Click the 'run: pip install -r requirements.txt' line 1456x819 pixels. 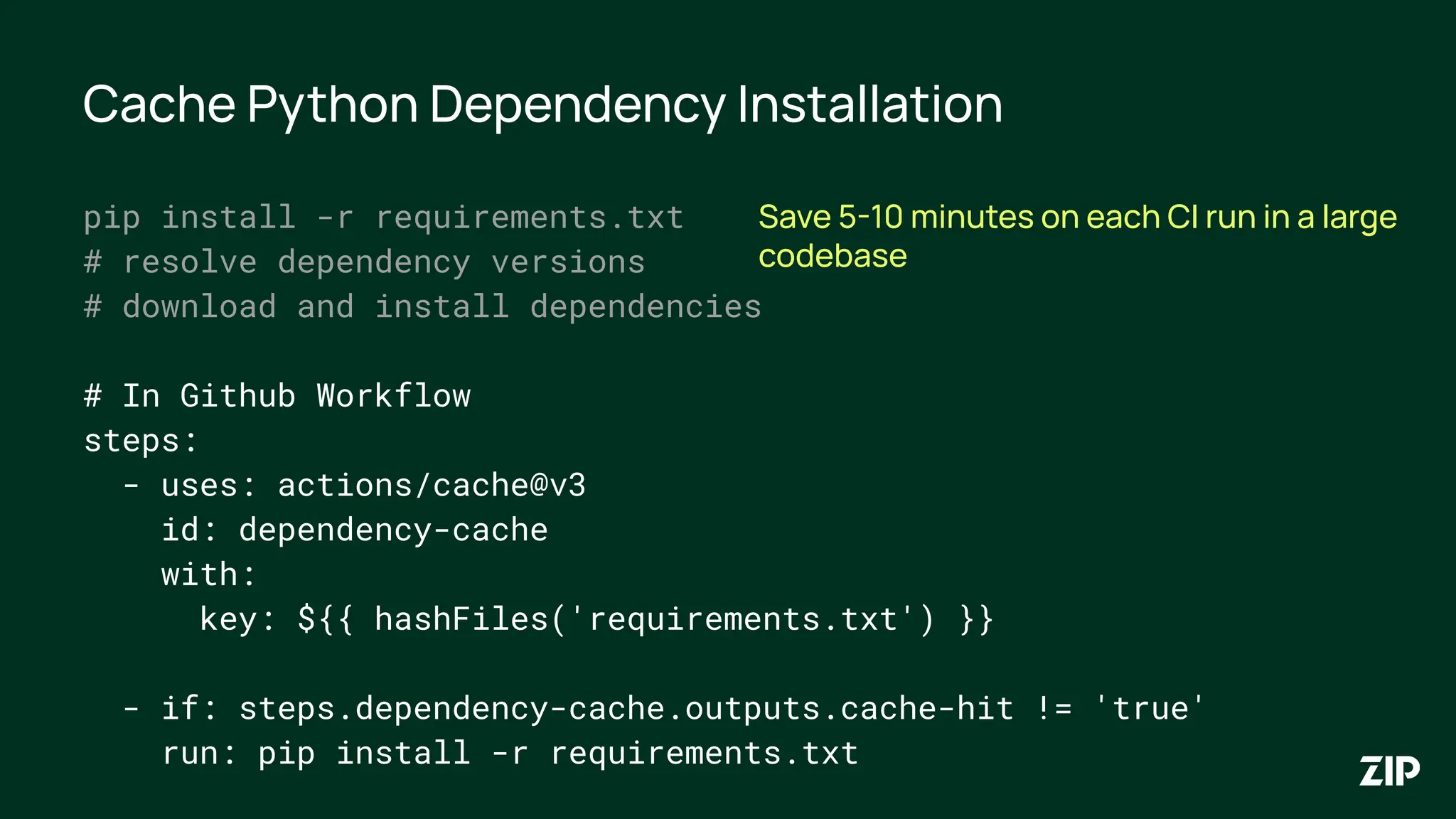510,754
